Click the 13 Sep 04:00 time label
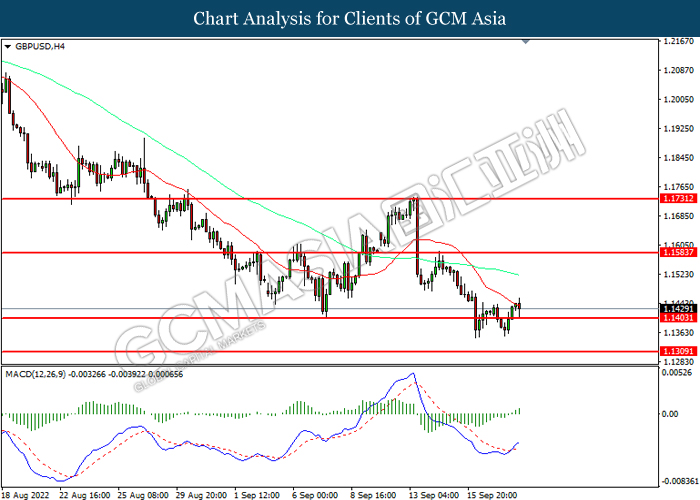700x500 pixels. coord(433,495)
